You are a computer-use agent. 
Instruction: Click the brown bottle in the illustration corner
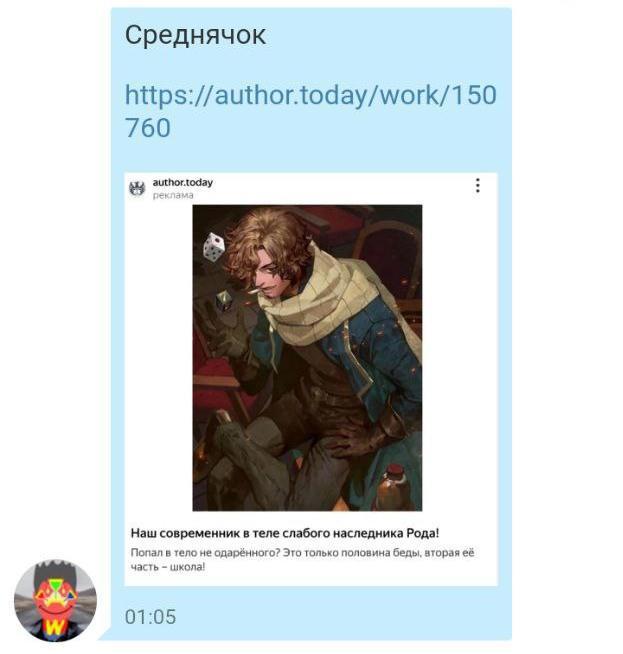point(392,488)
